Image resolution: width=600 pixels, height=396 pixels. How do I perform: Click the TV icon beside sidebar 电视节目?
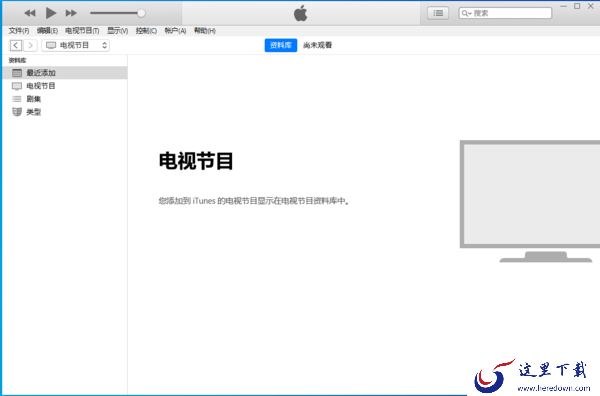tap(17, 86)
